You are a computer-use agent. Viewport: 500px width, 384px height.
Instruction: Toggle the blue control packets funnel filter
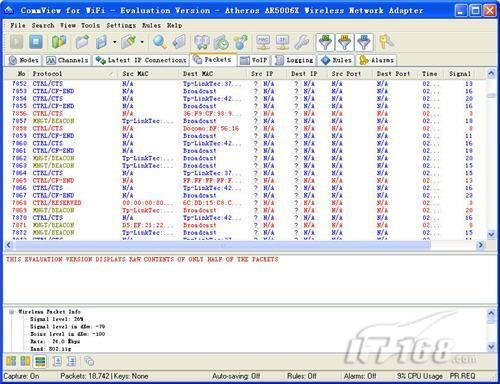coord(364,42)
